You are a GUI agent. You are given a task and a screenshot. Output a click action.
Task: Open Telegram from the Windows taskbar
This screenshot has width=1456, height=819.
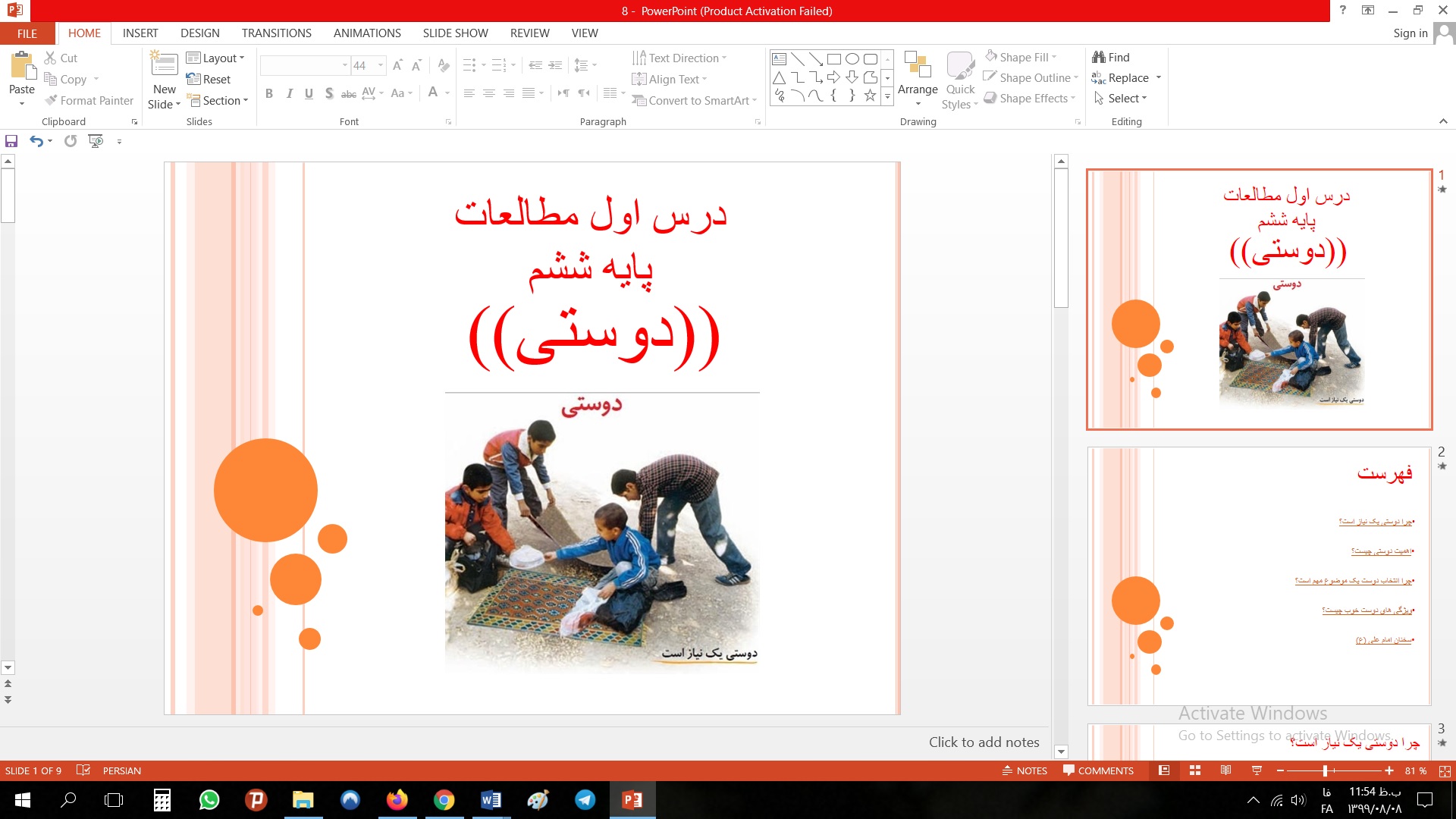pos(585,800)
